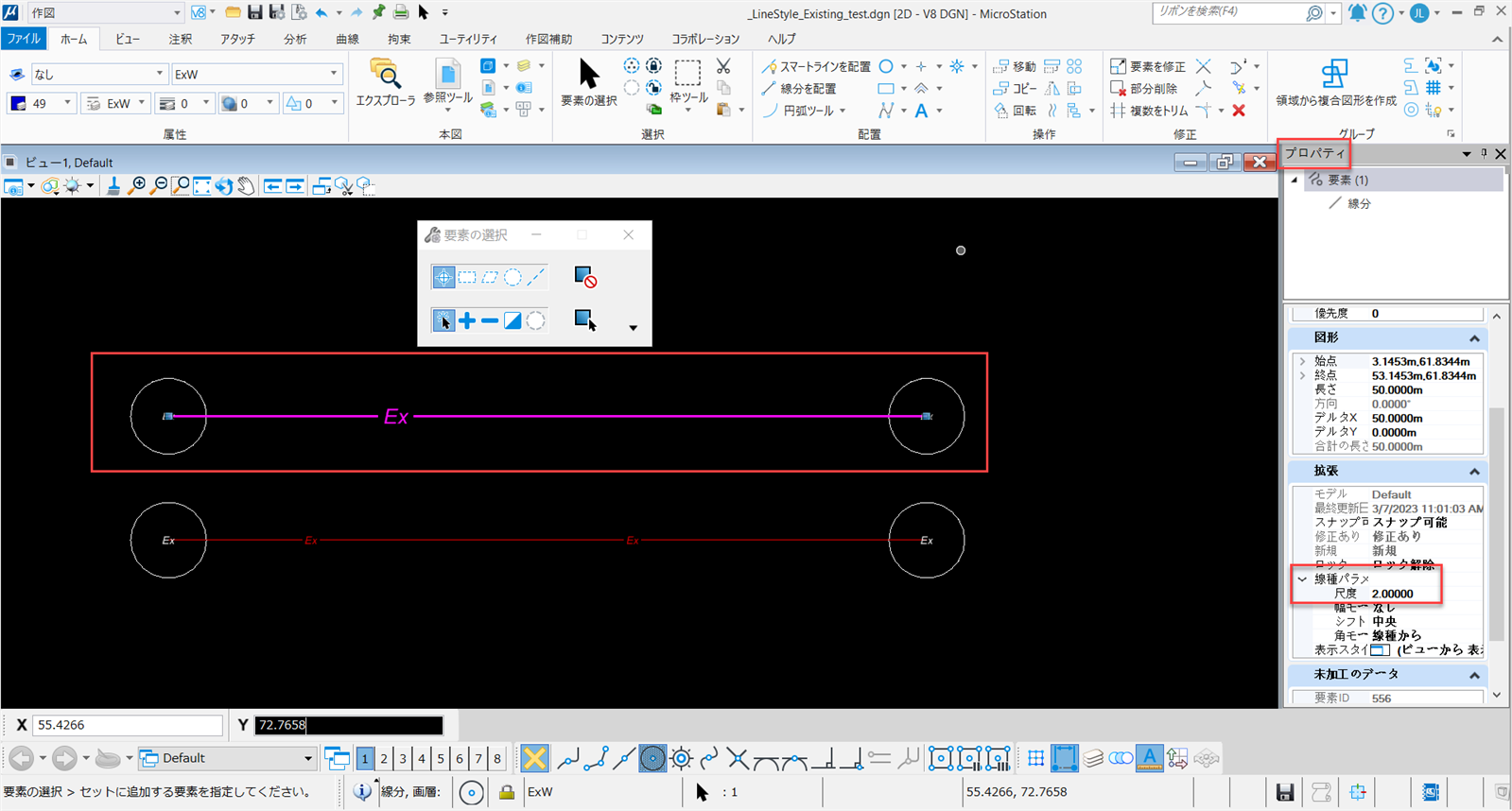The image size is (1512, 811).
Task: Click the 線分を配置 button
Action: point(799,88)
